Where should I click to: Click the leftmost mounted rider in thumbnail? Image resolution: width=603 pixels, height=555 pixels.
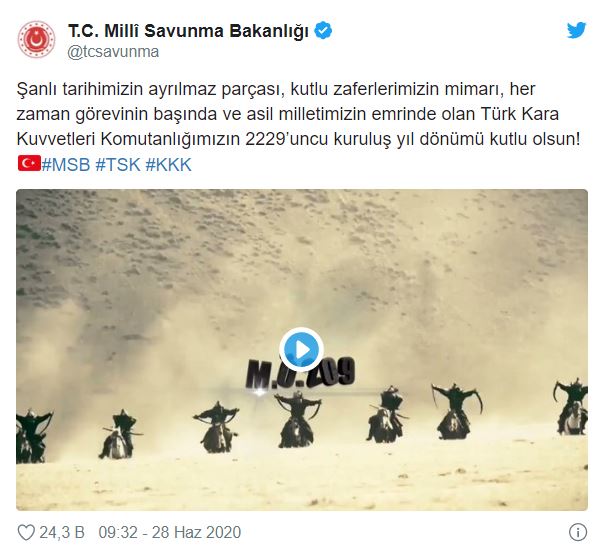[x=32, y=436]
